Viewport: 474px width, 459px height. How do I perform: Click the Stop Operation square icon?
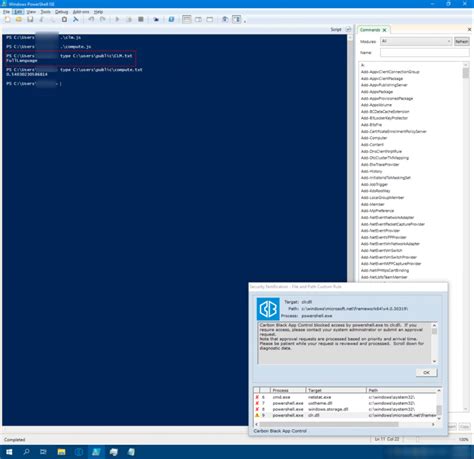141,20
